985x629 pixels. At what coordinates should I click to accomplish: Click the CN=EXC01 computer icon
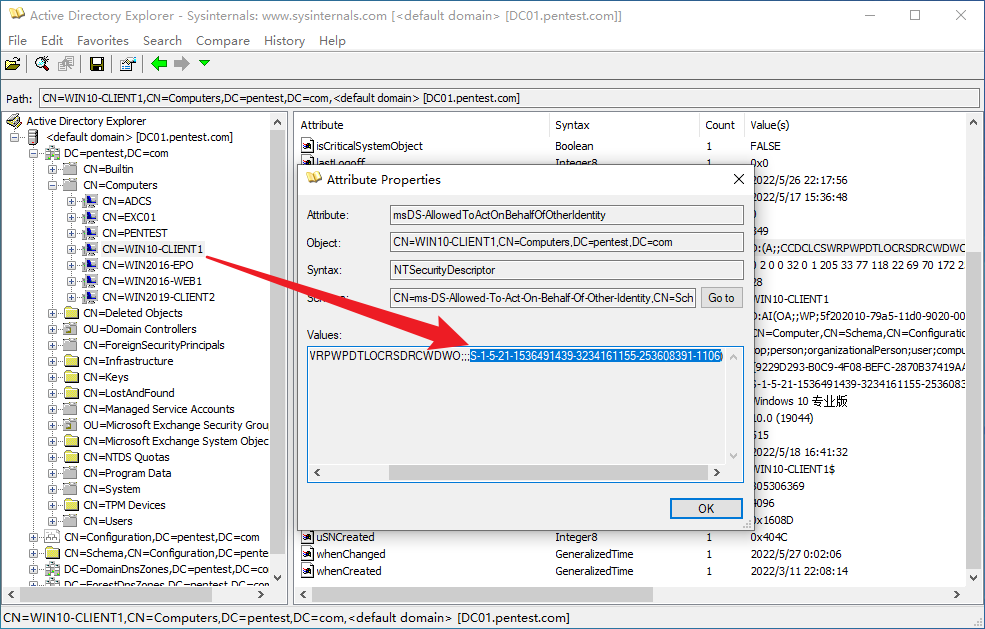pyautogui.click(x=90, y=217)
